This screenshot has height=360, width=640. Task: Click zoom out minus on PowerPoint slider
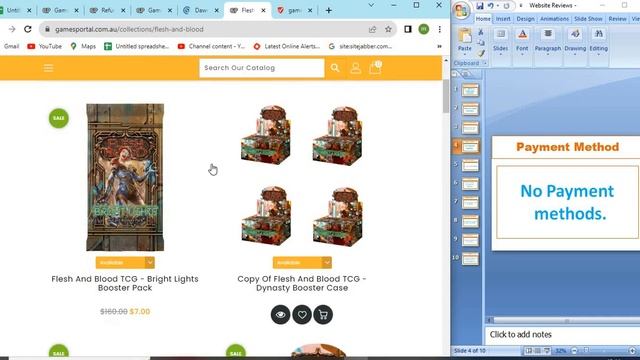point(574,351)
